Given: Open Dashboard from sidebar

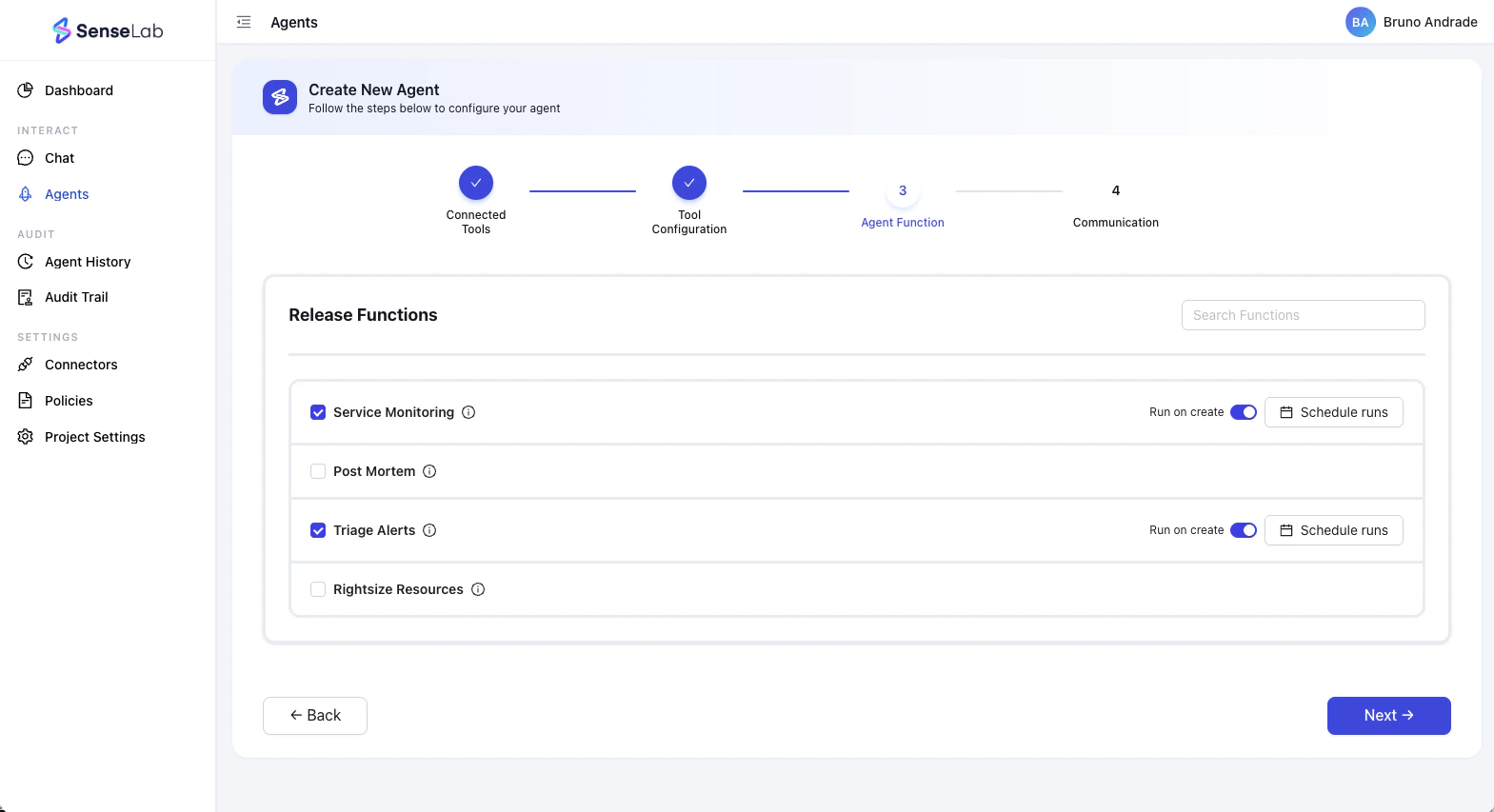Looking at the screenshot, I should [79, 90].
